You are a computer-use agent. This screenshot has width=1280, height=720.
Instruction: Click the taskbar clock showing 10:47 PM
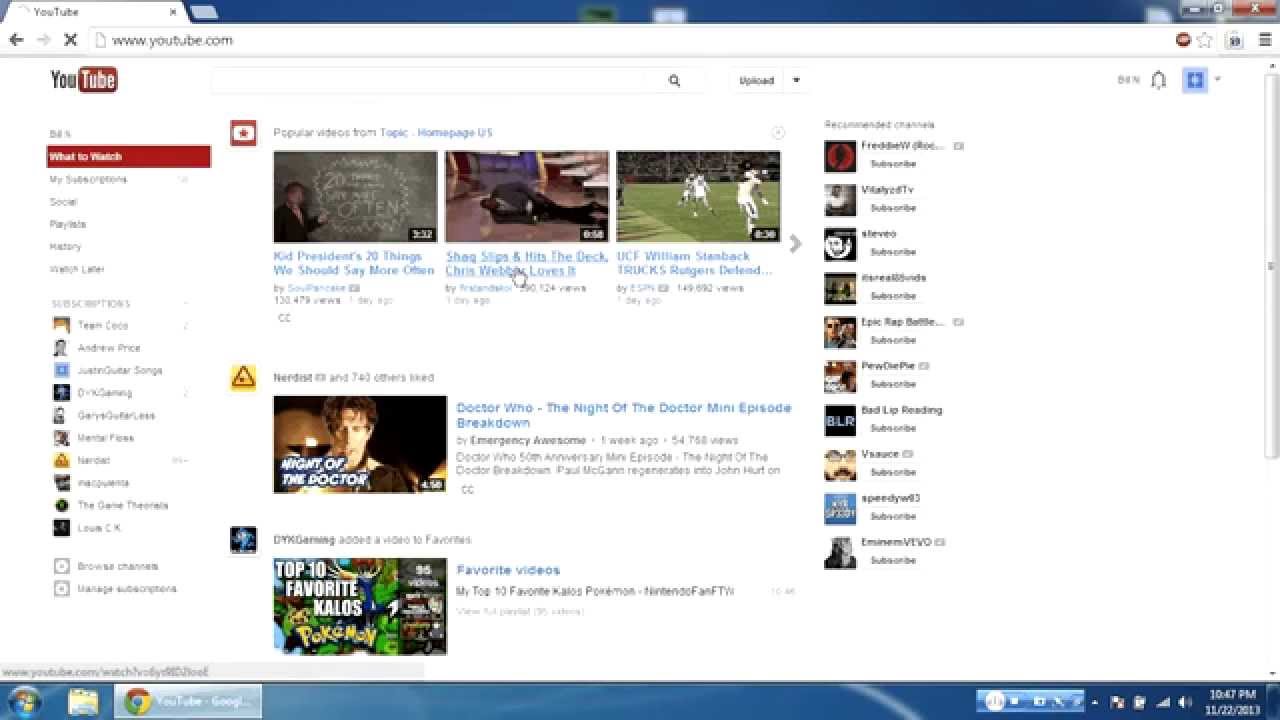(1233, 701)
